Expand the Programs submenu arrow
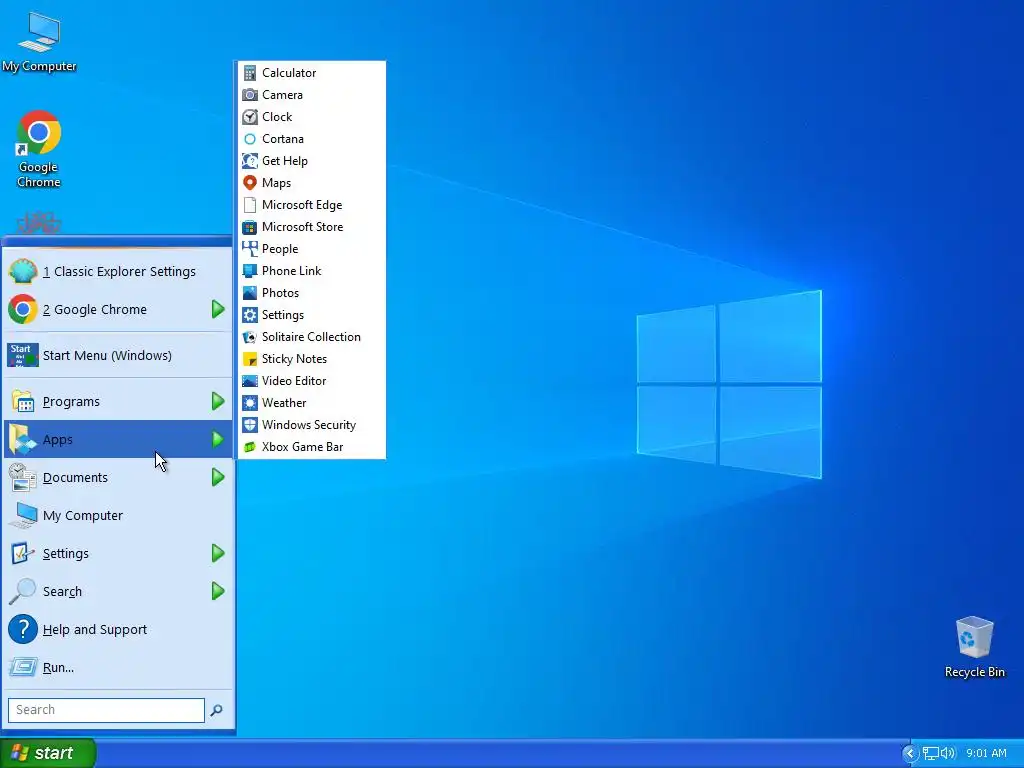The height and width of the screenshot is (768, 1024). [x=218, y=401]
